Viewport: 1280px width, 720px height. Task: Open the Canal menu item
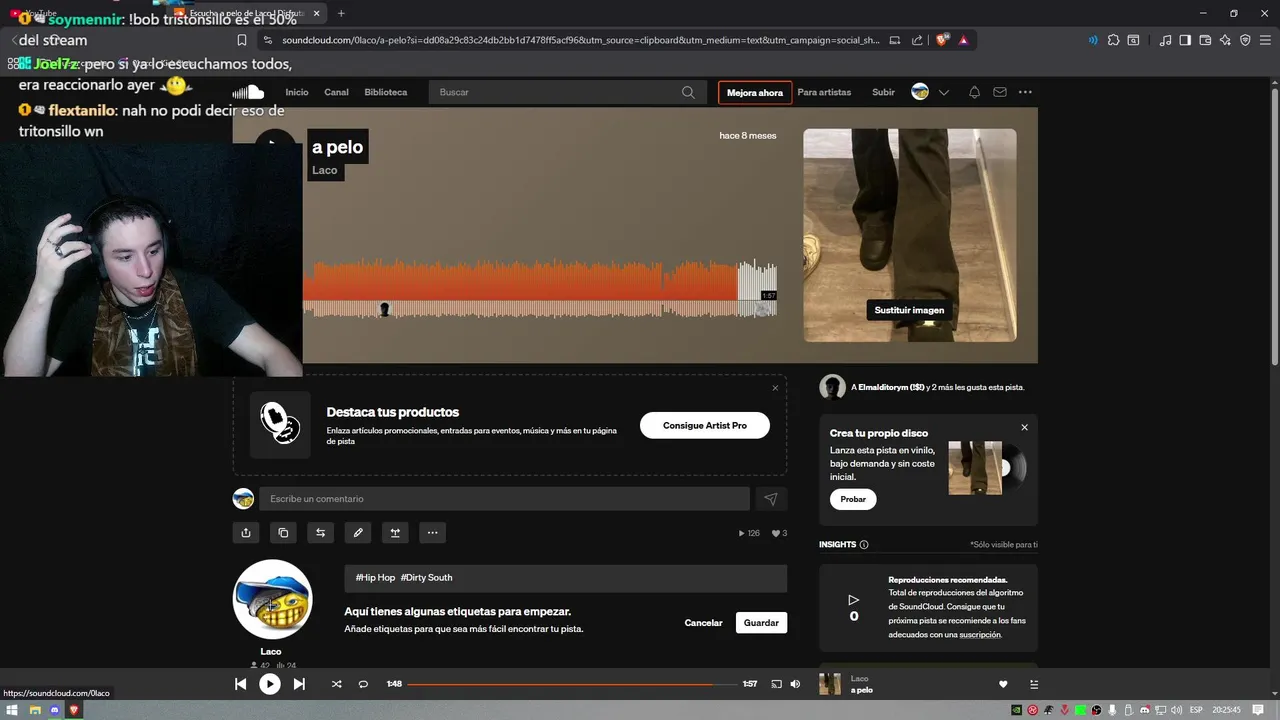[336, 92]
